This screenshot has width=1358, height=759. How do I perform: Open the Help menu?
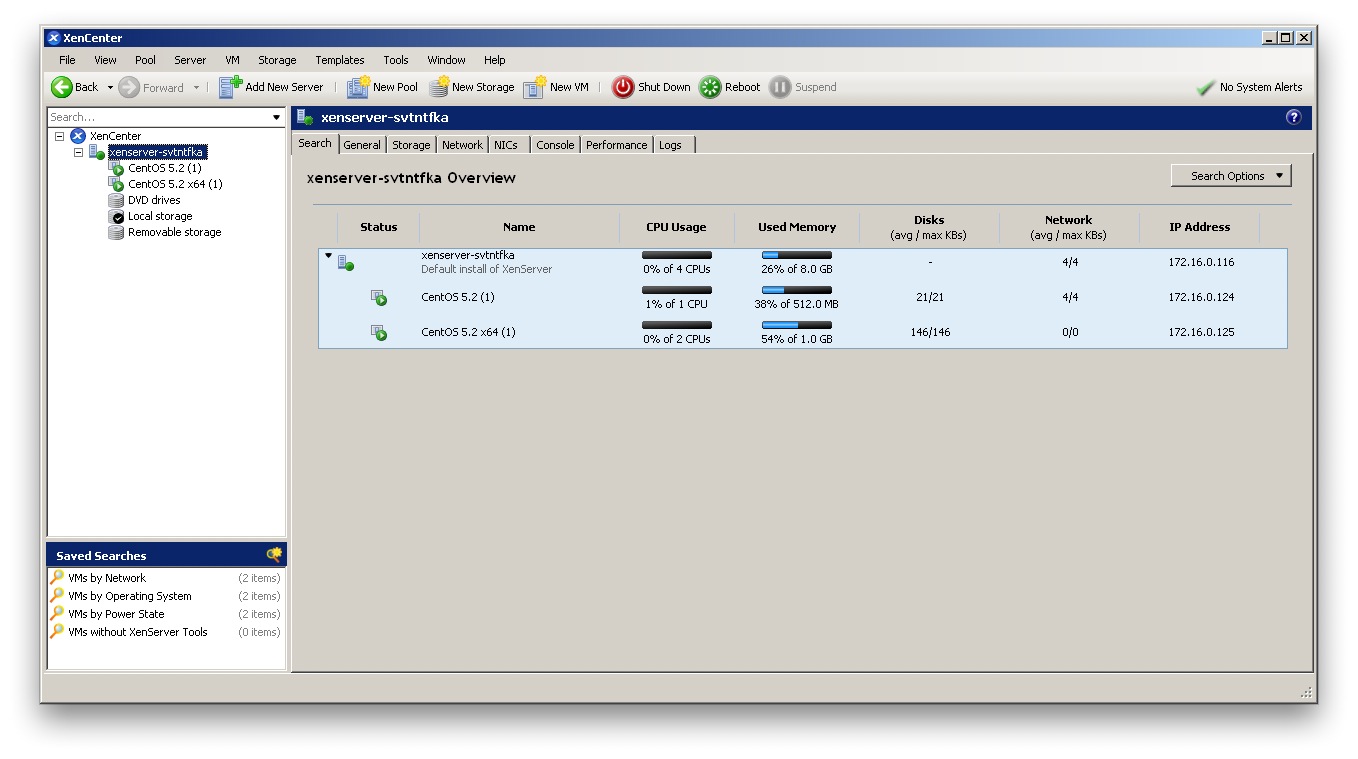point(495,60)
